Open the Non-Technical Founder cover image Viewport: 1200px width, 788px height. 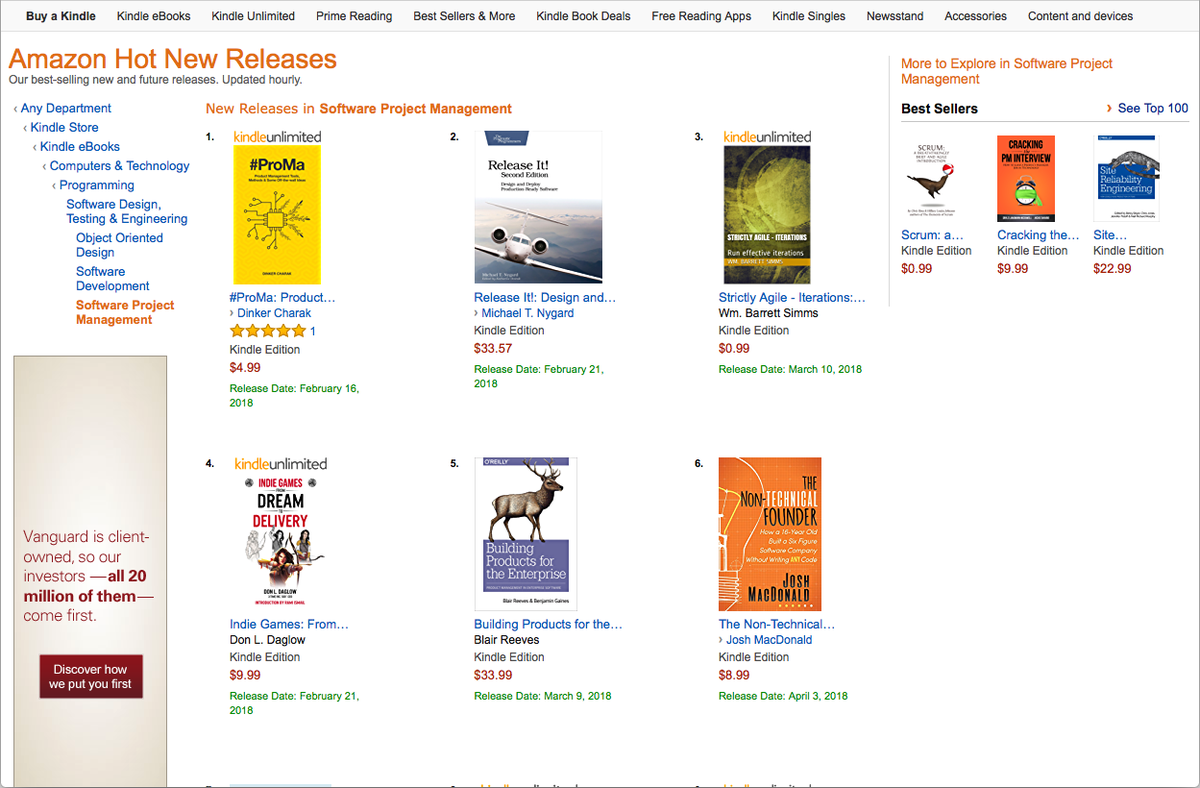click(769, 534)
